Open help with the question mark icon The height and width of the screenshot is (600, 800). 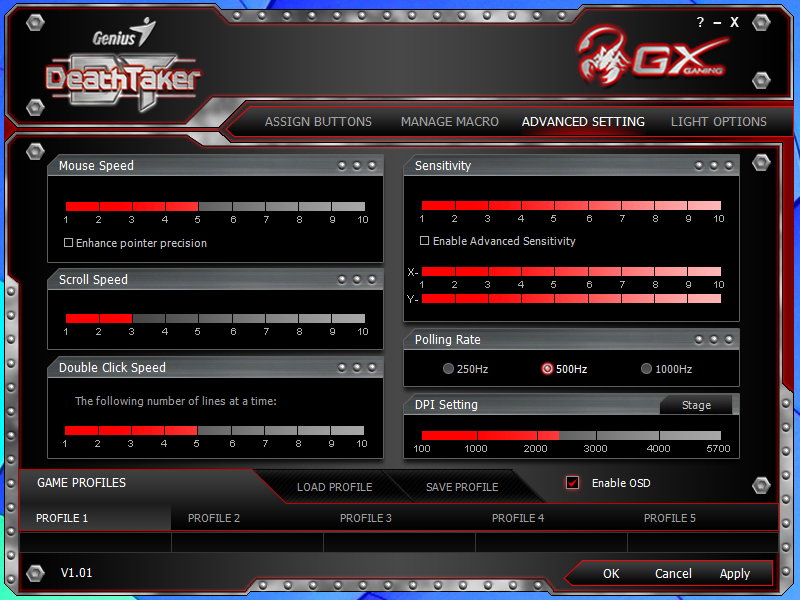pyautogui.click(x=700, y=22)
